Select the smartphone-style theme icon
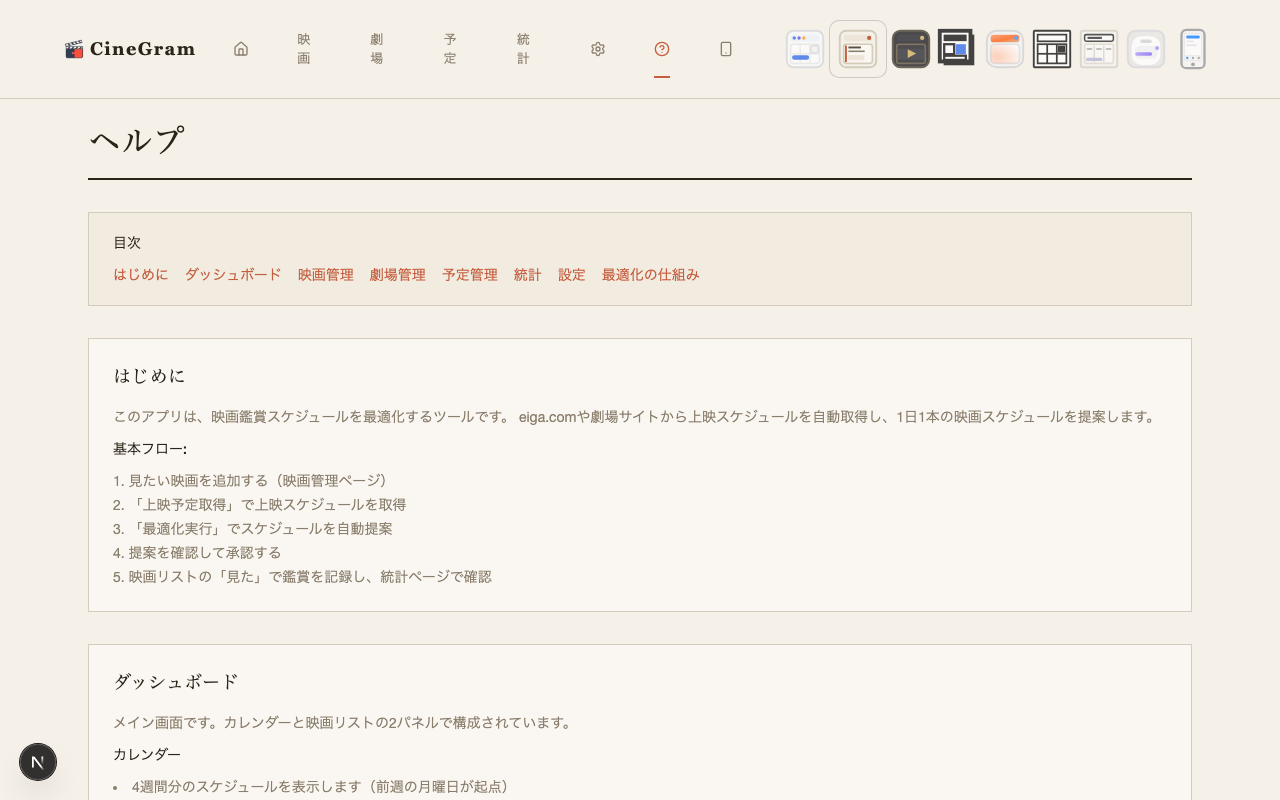 [x=1192, y=49]
